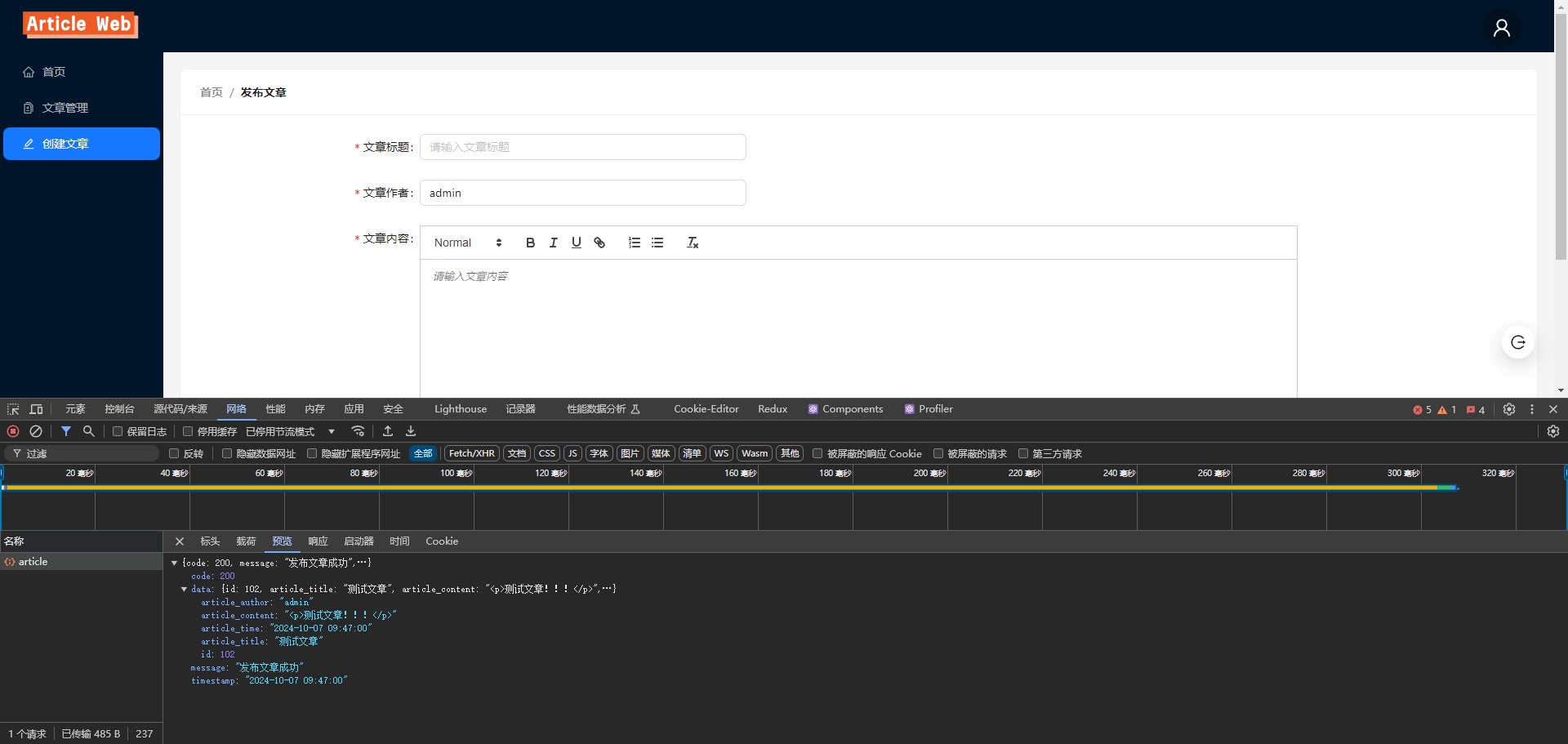Image resolution: width=1568 pixels, height=744 pixels.
Task: Switch to the 响应 tab
Action: (318, 541)
